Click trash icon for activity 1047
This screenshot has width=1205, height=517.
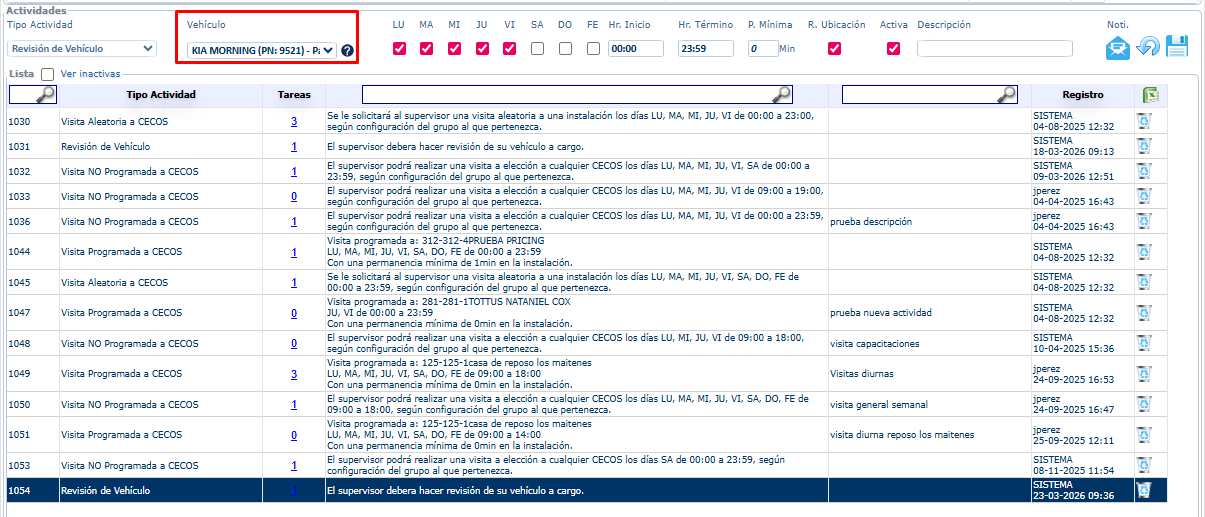(1144, 312)
